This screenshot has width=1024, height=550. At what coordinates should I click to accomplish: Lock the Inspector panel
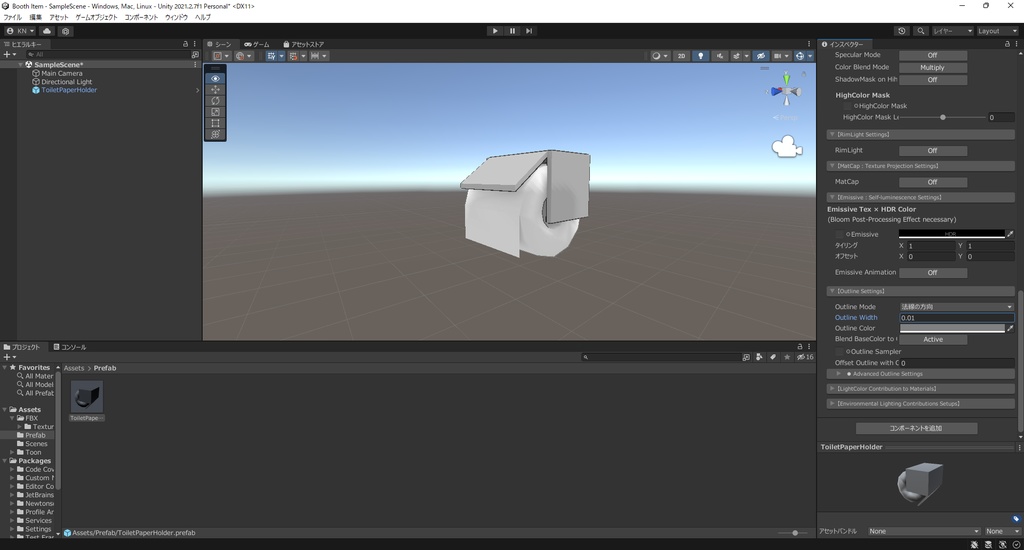click(1006, 44)
